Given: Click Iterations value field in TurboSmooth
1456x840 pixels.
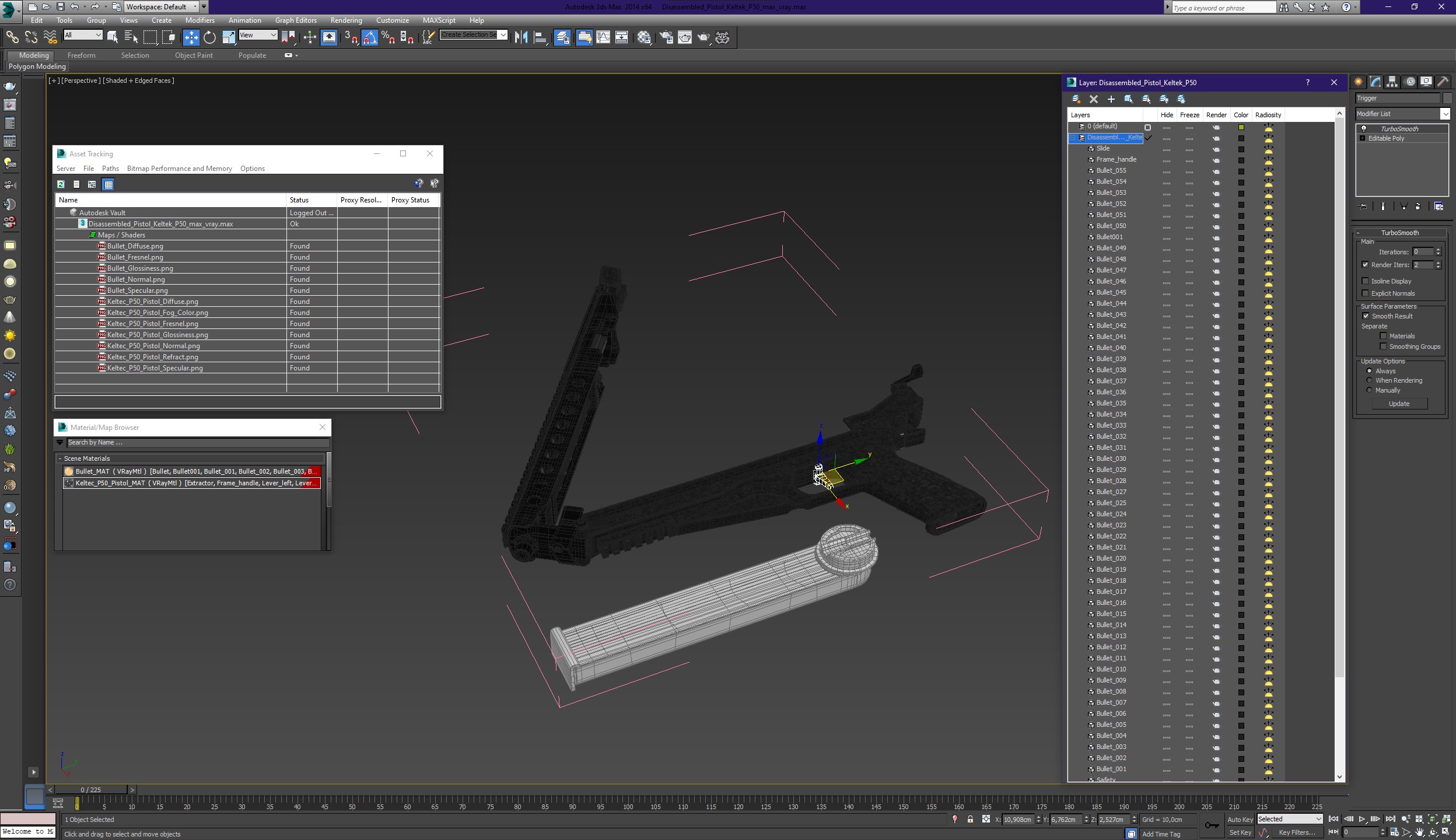Looking at the screenshot, I should [x=1423, y=252].
